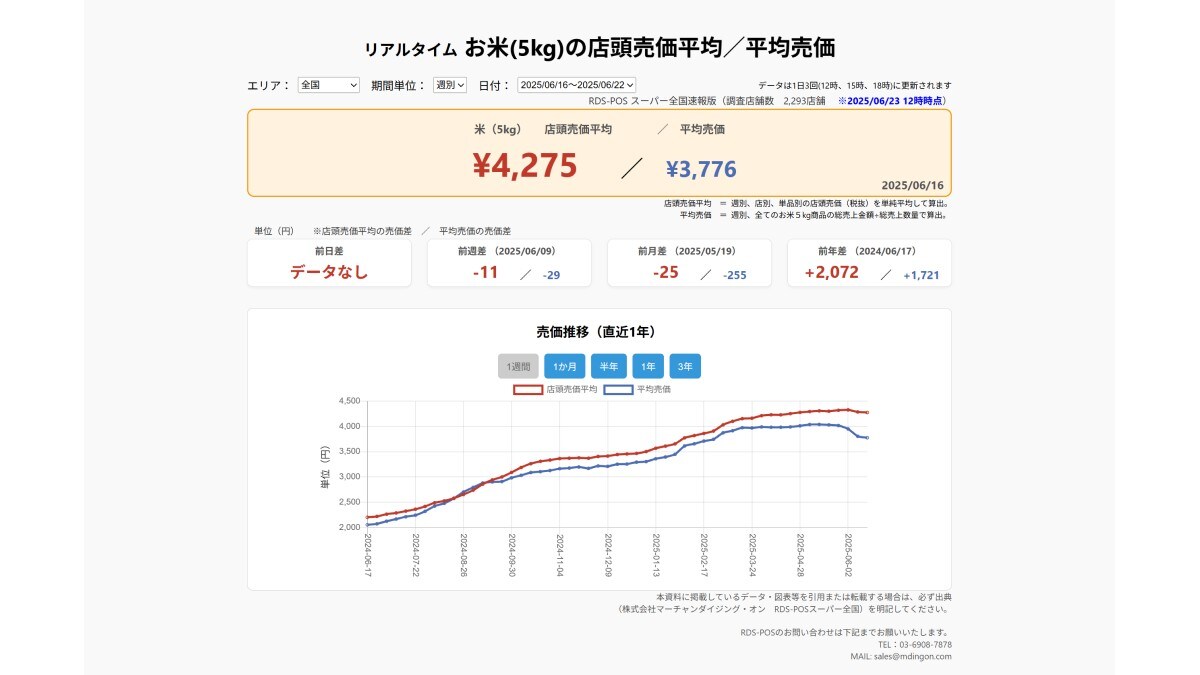Click the ¥3,776 average selling price
This screenshot has width=1200, height=675.
point(700,166)
